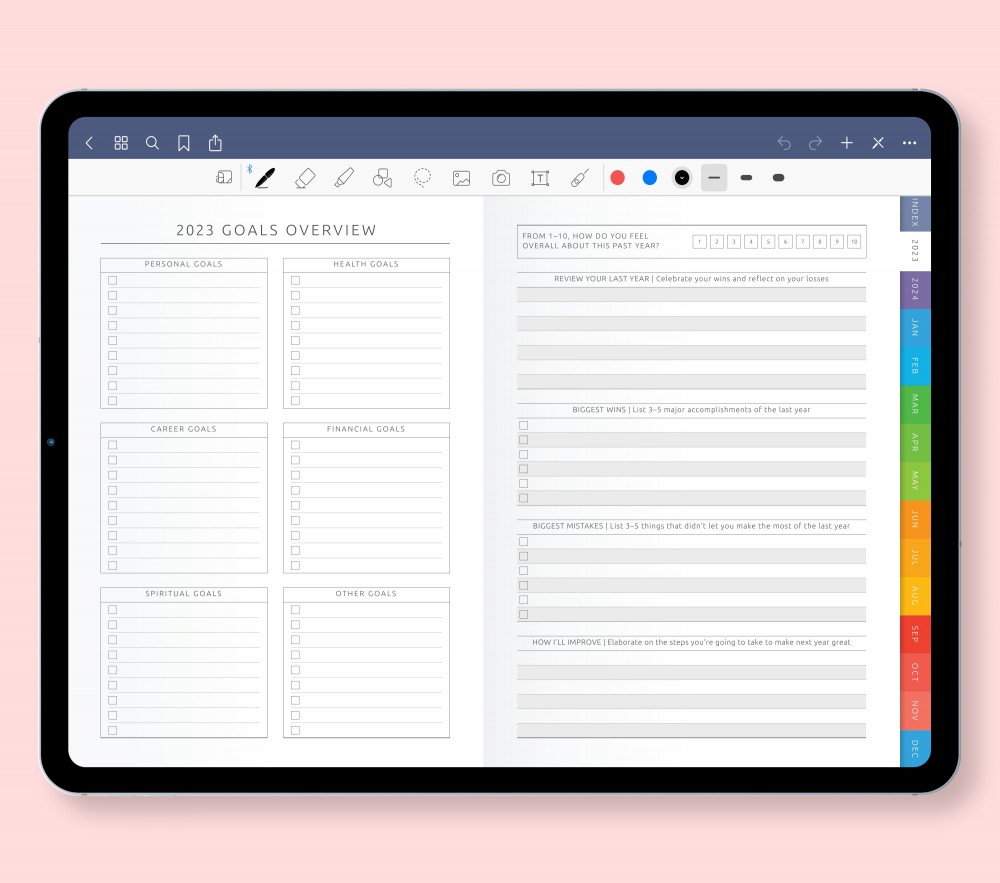Select the Eraser tool

(305, 178)
